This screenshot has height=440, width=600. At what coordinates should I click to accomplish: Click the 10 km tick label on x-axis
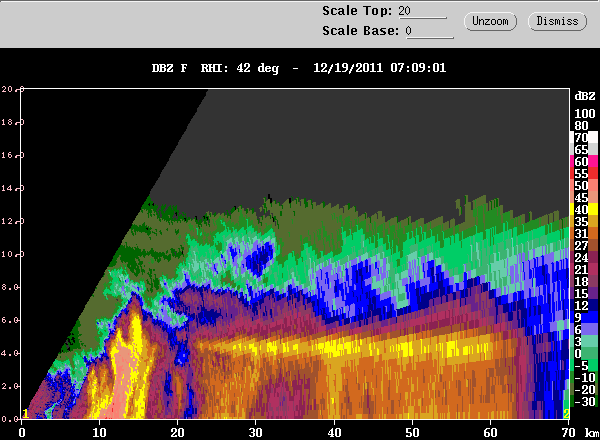[99, 433]
